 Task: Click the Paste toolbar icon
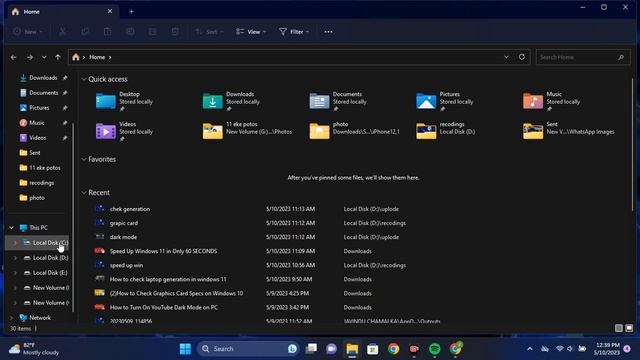click(107, 31)
